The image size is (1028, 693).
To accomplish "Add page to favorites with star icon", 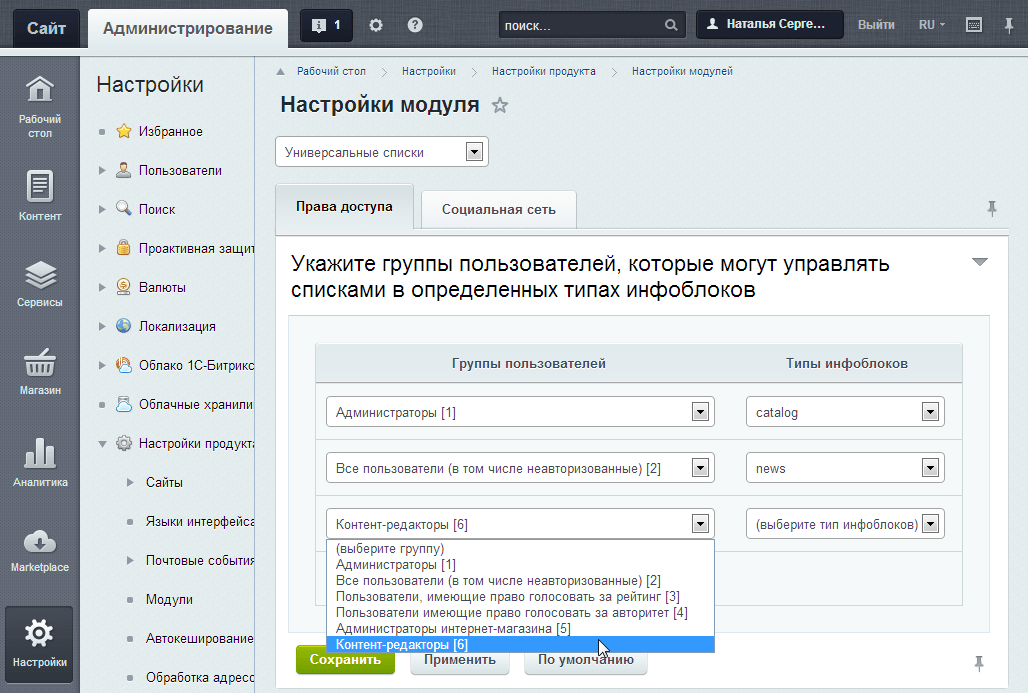I will click(x=500, y=105).
